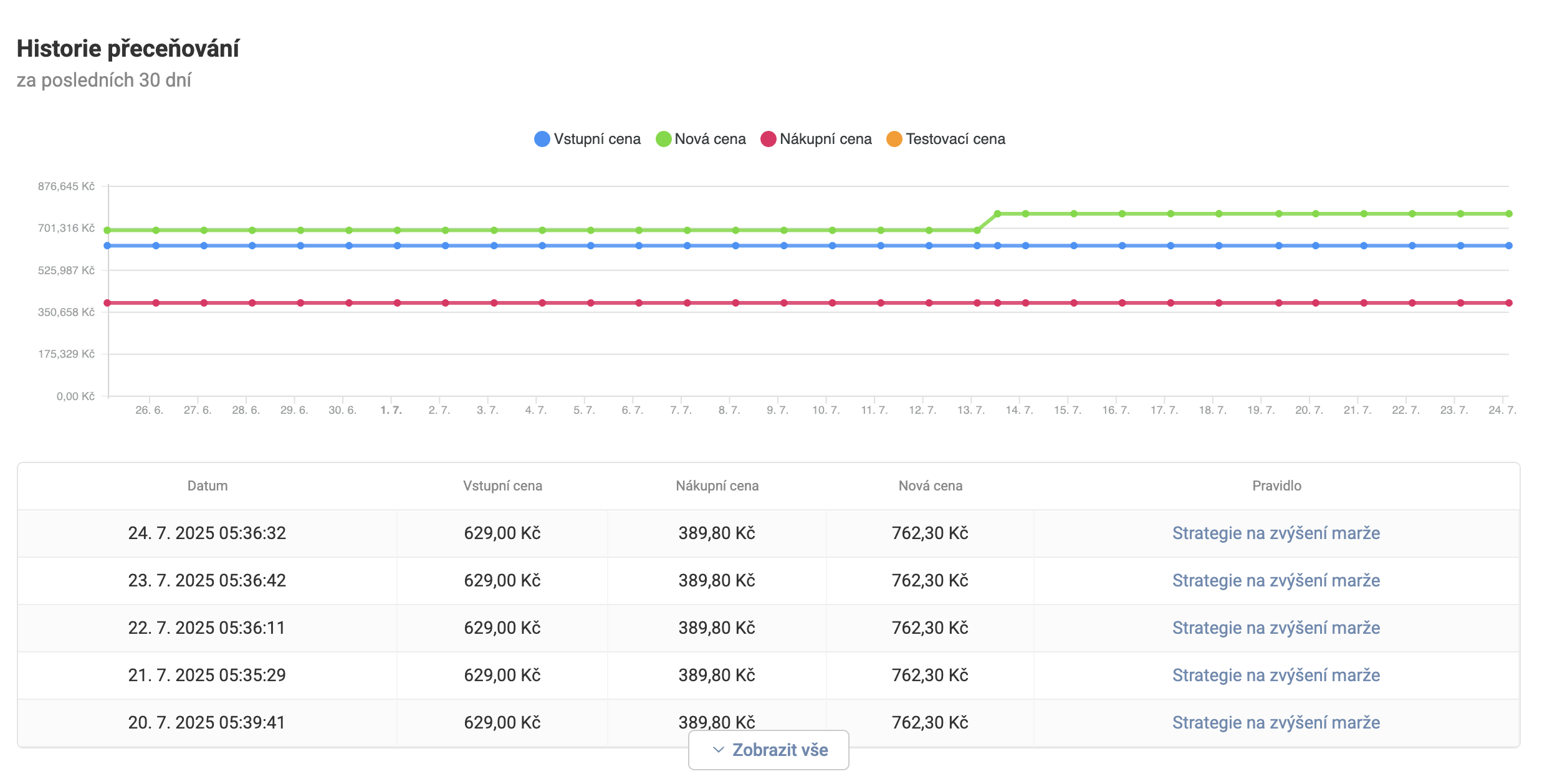
Task: Toggle the Testovací cena orange legend dot
Action: (894, 139)
